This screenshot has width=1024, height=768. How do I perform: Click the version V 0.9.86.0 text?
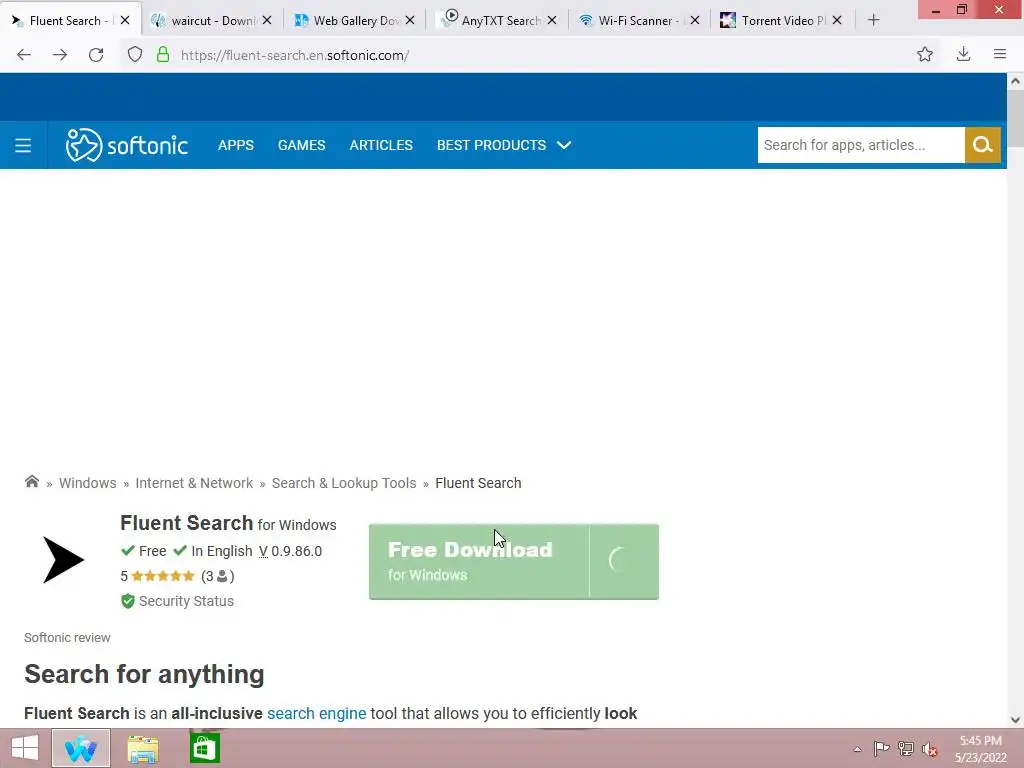pyautogui.click(x=291, y=551)
